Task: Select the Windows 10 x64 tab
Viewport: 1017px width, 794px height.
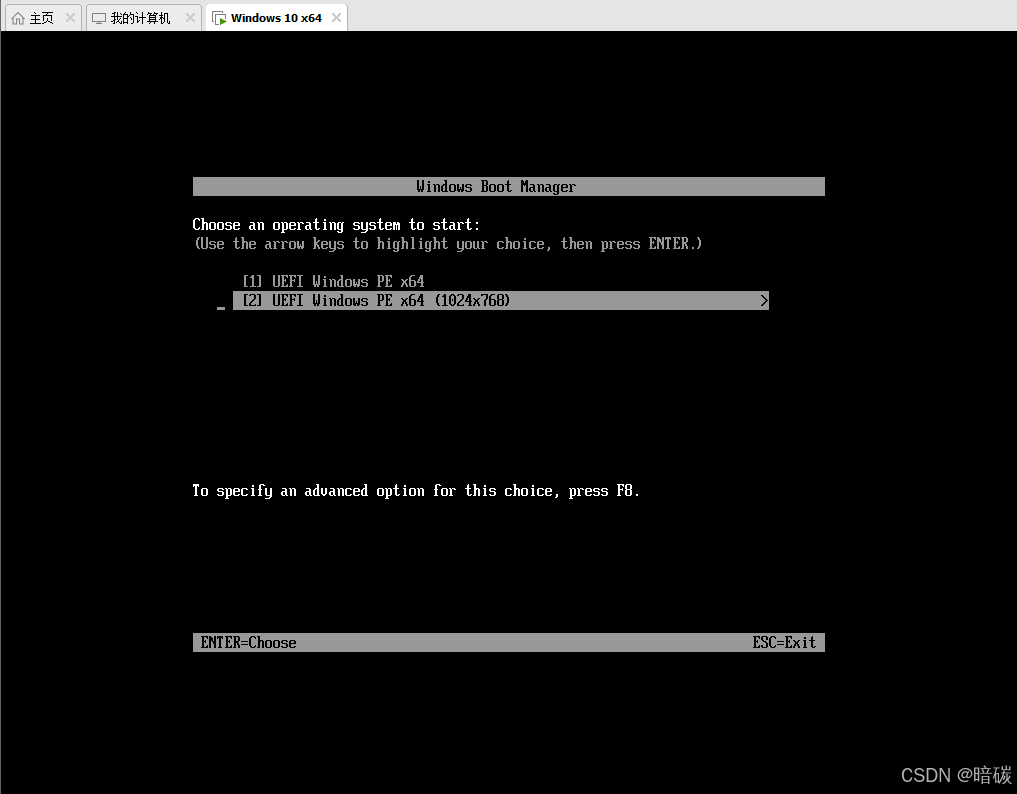Action: (x=276, y=18)
